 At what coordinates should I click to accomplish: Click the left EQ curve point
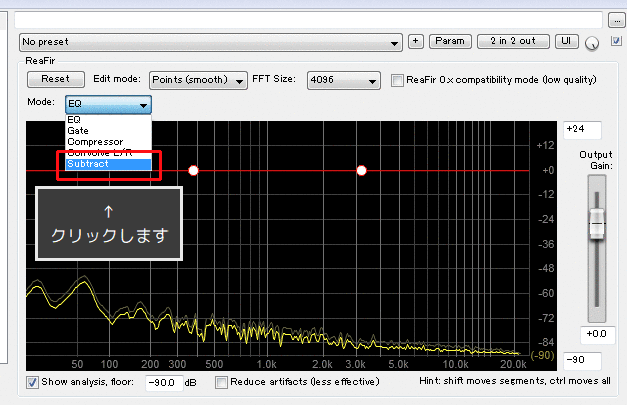point(194,171)
